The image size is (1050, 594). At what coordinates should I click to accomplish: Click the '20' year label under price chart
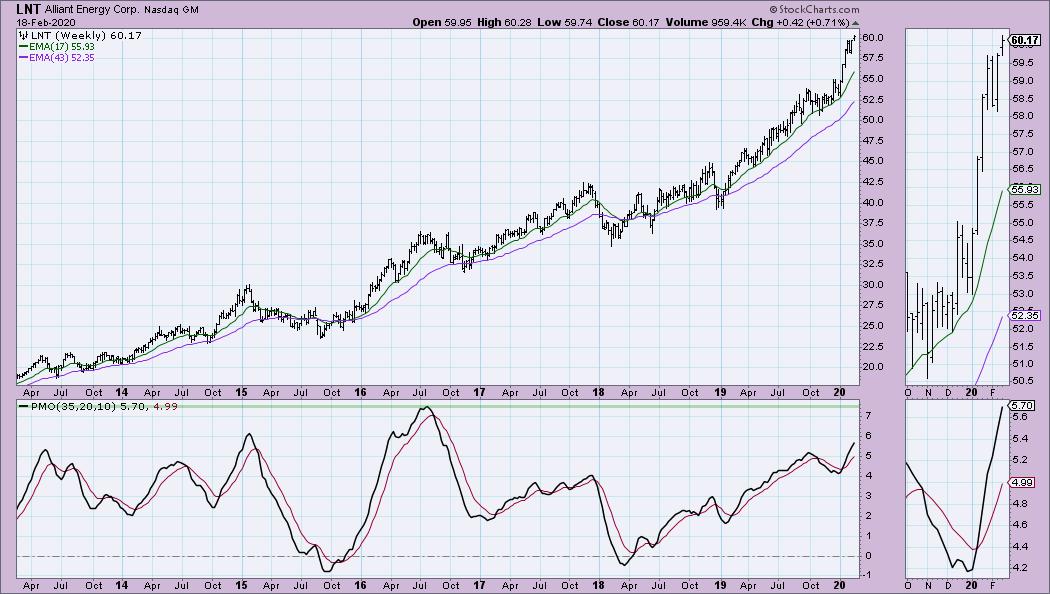point(839,392)
